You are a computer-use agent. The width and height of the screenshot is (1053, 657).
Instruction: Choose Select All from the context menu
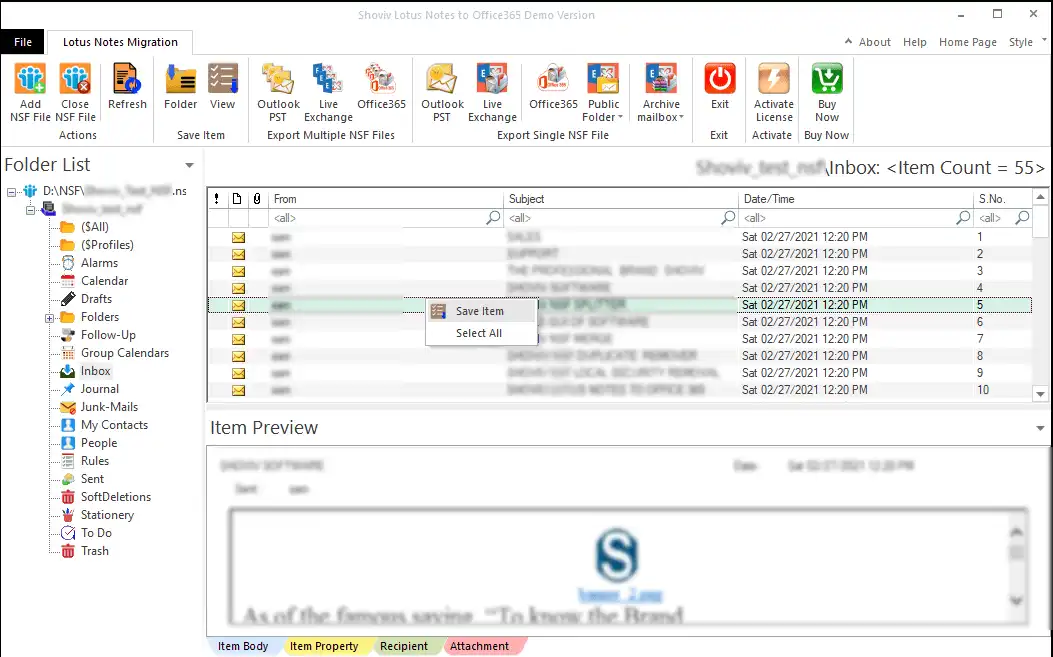click(x=481, y=333)
